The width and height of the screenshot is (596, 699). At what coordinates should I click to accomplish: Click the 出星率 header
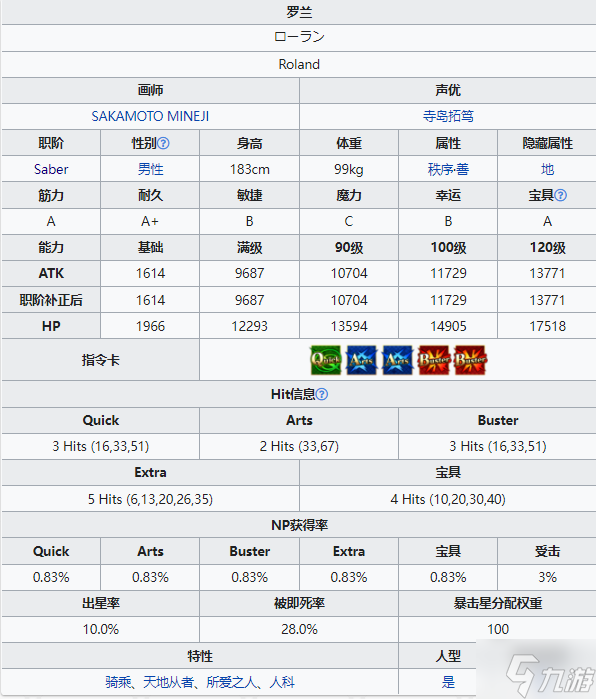[101, 604]
